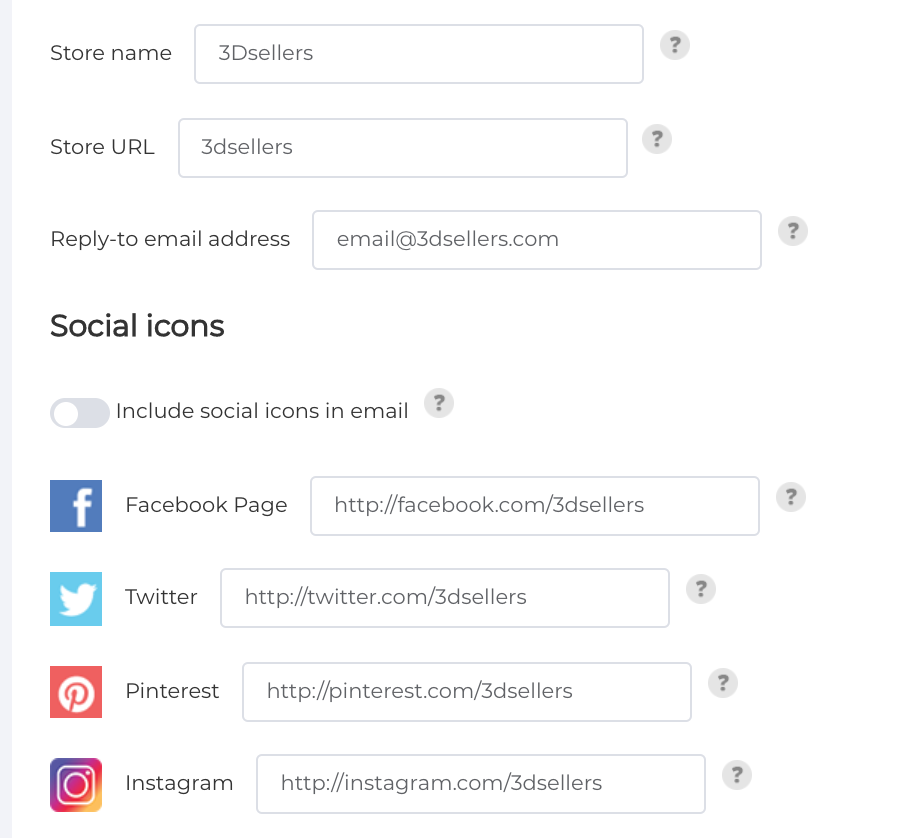Viewport: 920px width, 838px height.
Task: Open help tooltip beside Store URL
Action: click(657, 139)
